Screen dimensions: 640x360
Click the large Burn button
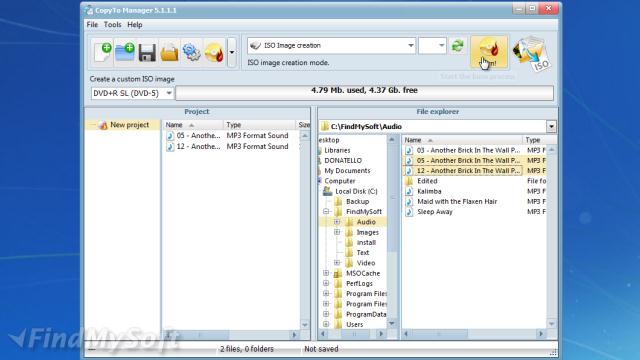pyautogui.click(x=489, y=52)
